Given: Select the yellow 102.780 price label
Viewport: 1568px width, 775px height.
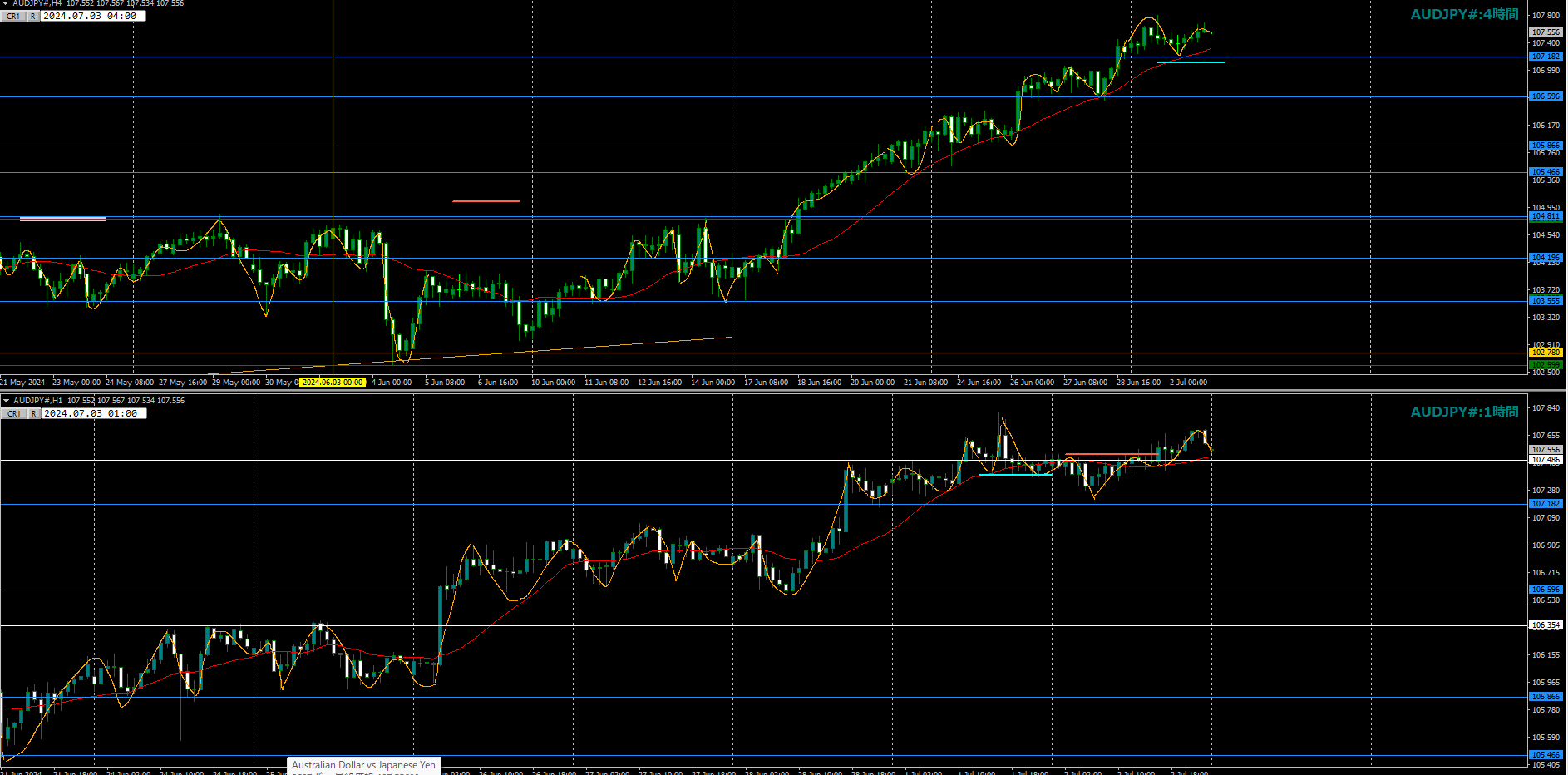Looking at the screenshot, I should 1546,353.
